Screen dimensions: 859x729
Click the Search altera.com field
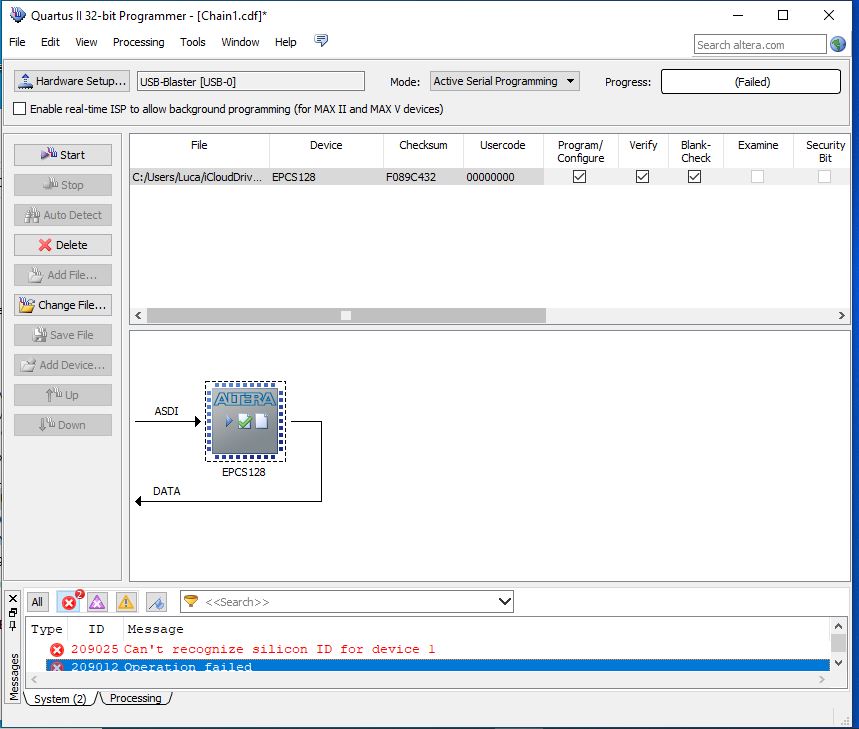(760, 44)
